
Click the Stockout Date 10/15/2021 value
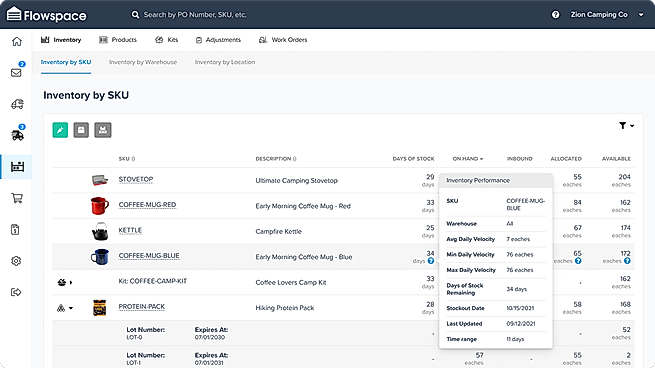point(520,308)
